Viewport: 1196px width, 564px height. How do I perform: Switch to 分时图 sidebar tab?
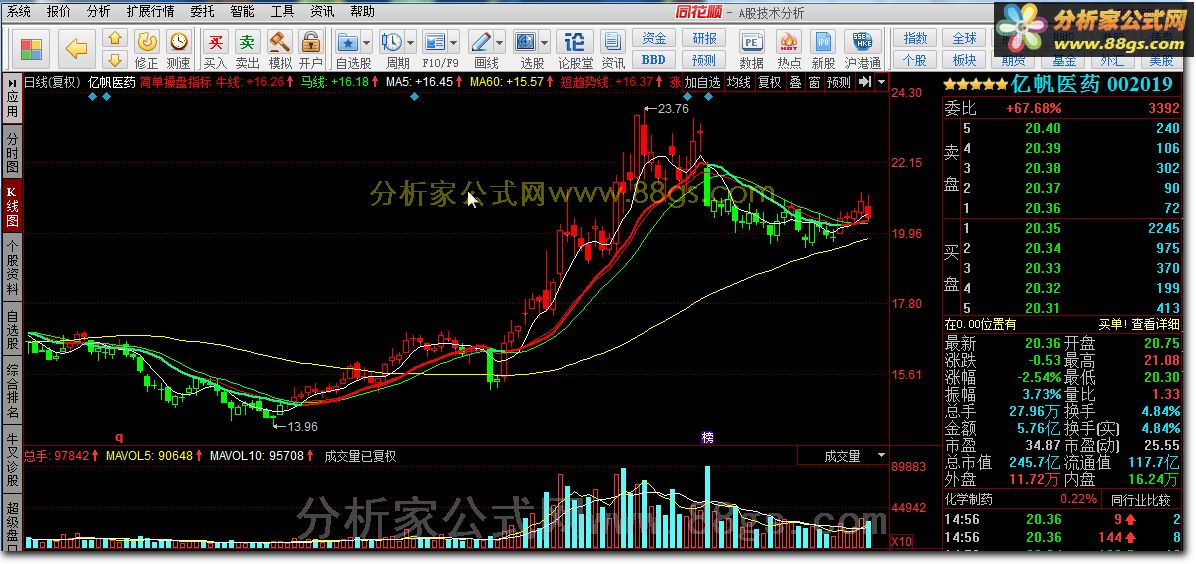12,153
